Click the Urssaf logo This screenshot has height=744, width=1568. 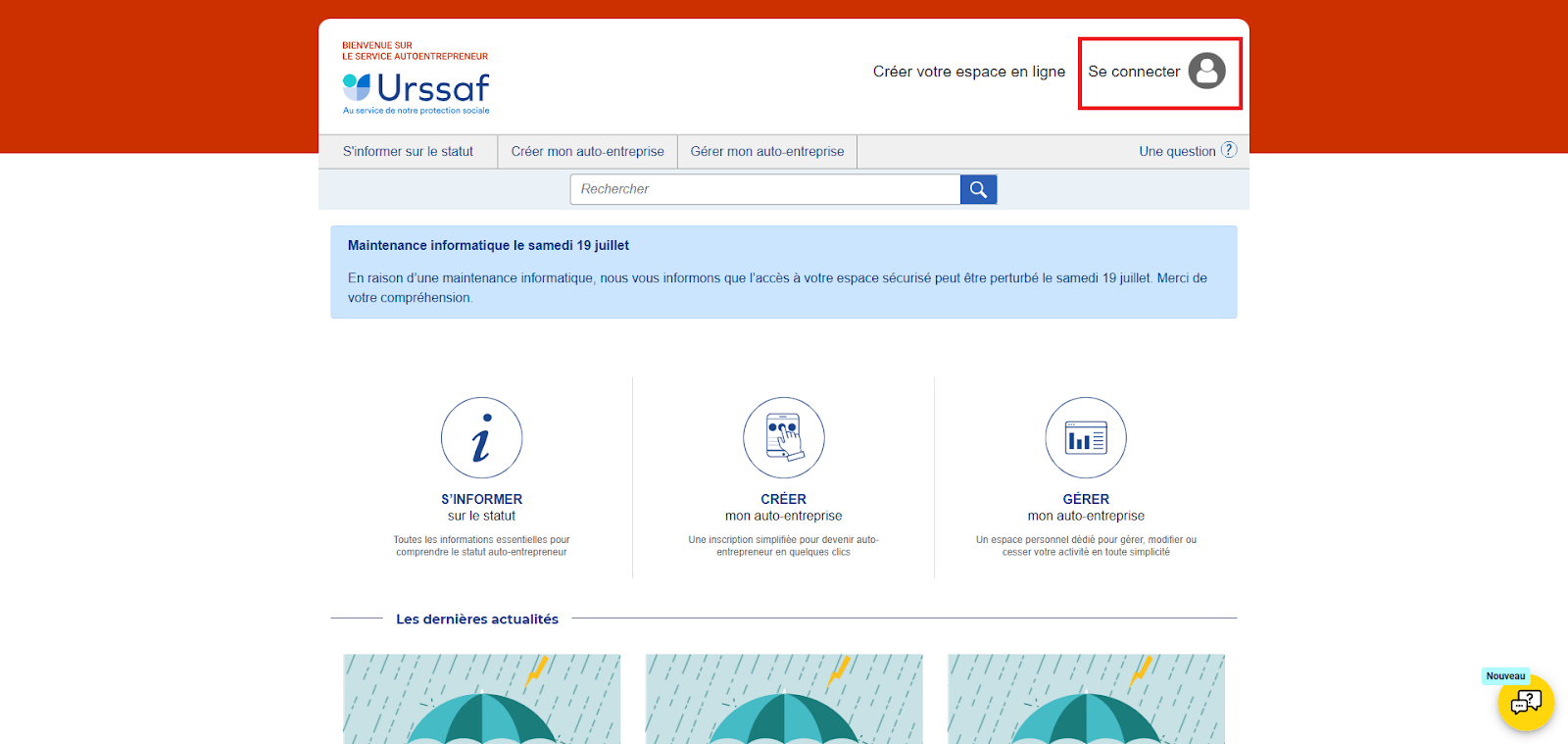416,88
